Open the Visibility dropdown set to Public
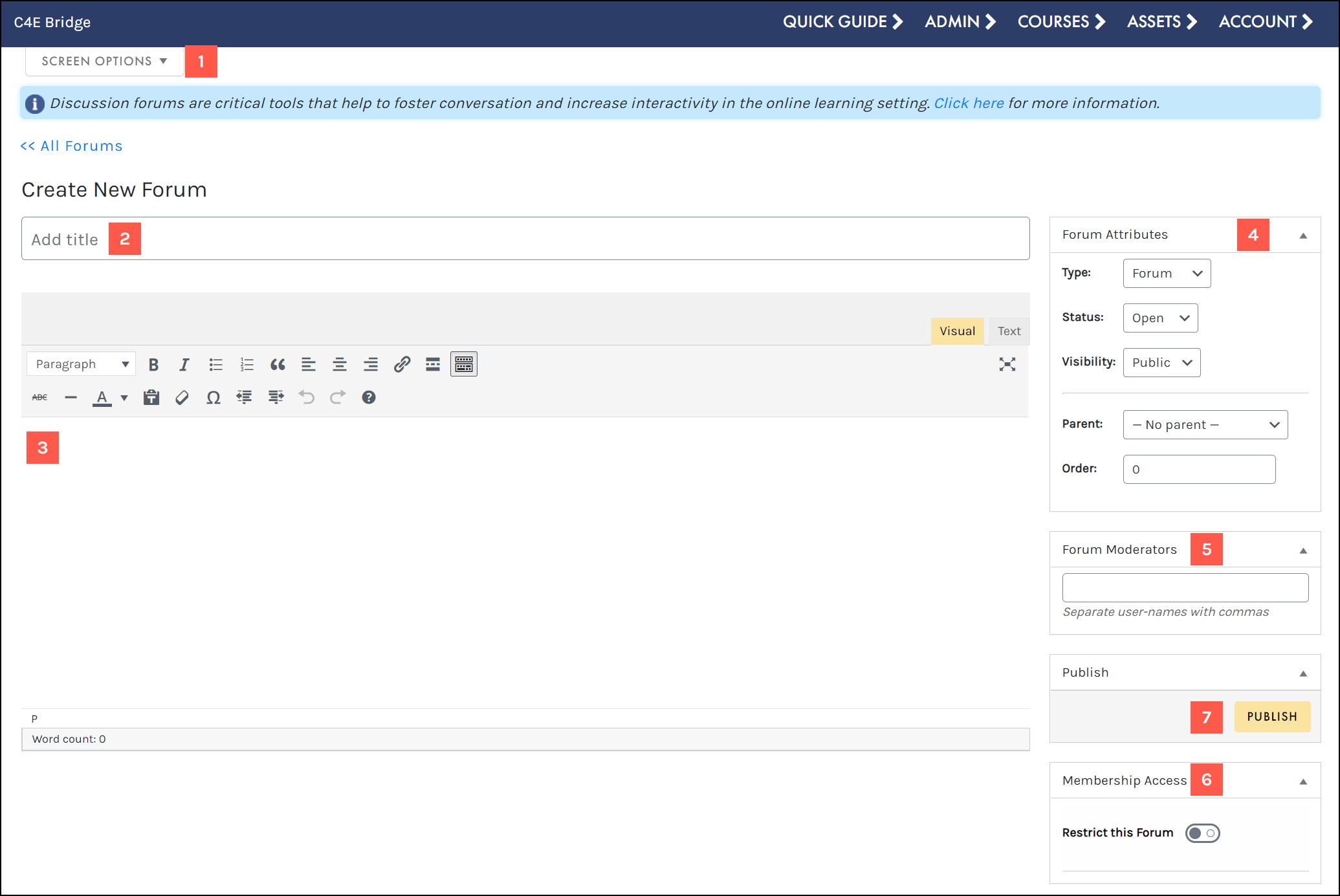 pos(1161,363)
